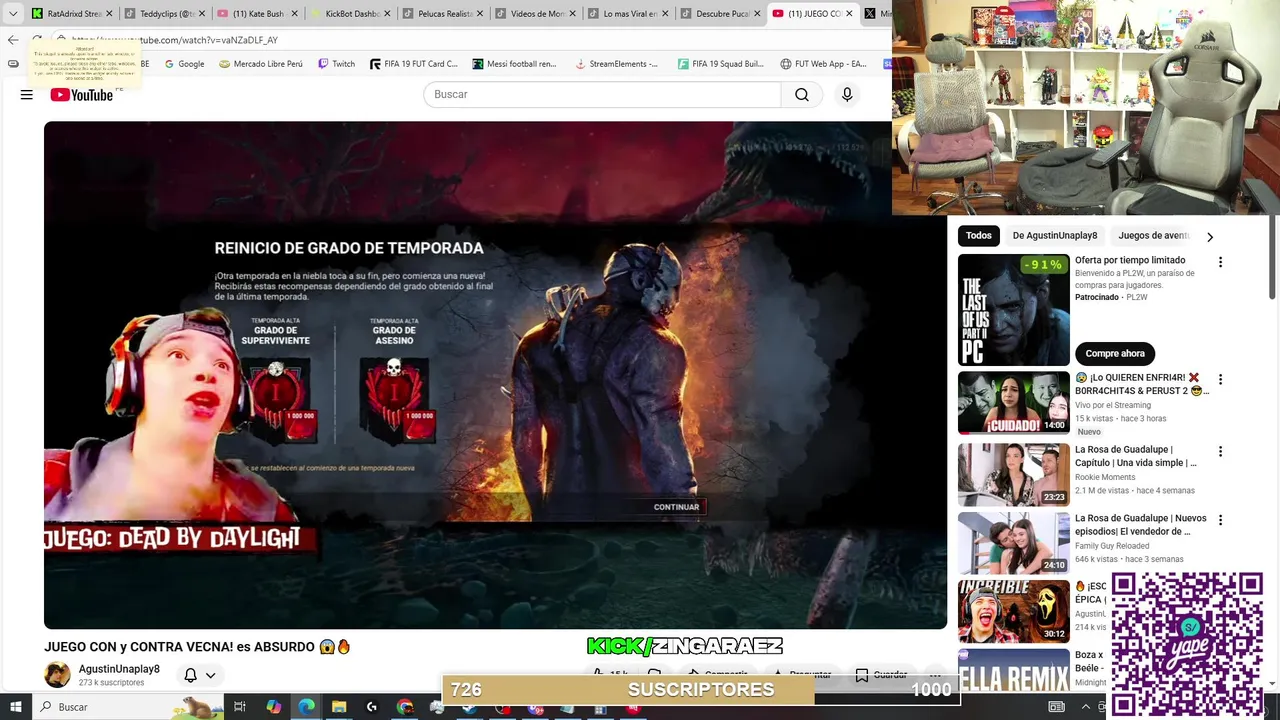Click the Windows taskbar Buscar search box
Image resolution: width=1280 pixels, height=720 pixels.
130,706
